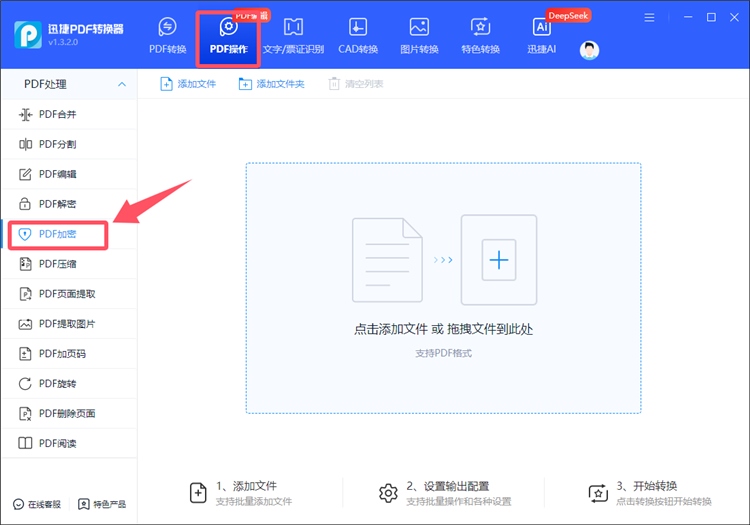
Task: Maximize the application window
Action: (711, 17)
